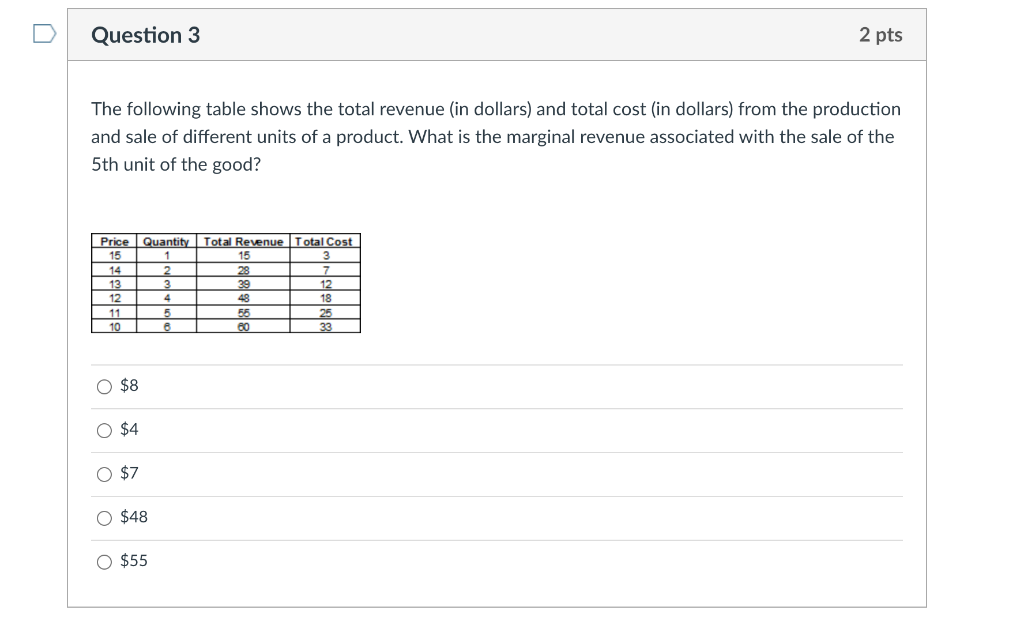1024x625 pixels.
Task: Click the question prompt paragraph text
Action: 496,136
